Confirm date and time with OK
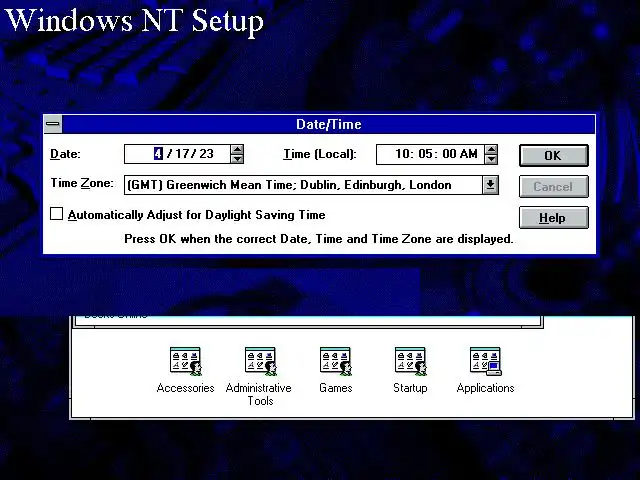 point(553,156)
